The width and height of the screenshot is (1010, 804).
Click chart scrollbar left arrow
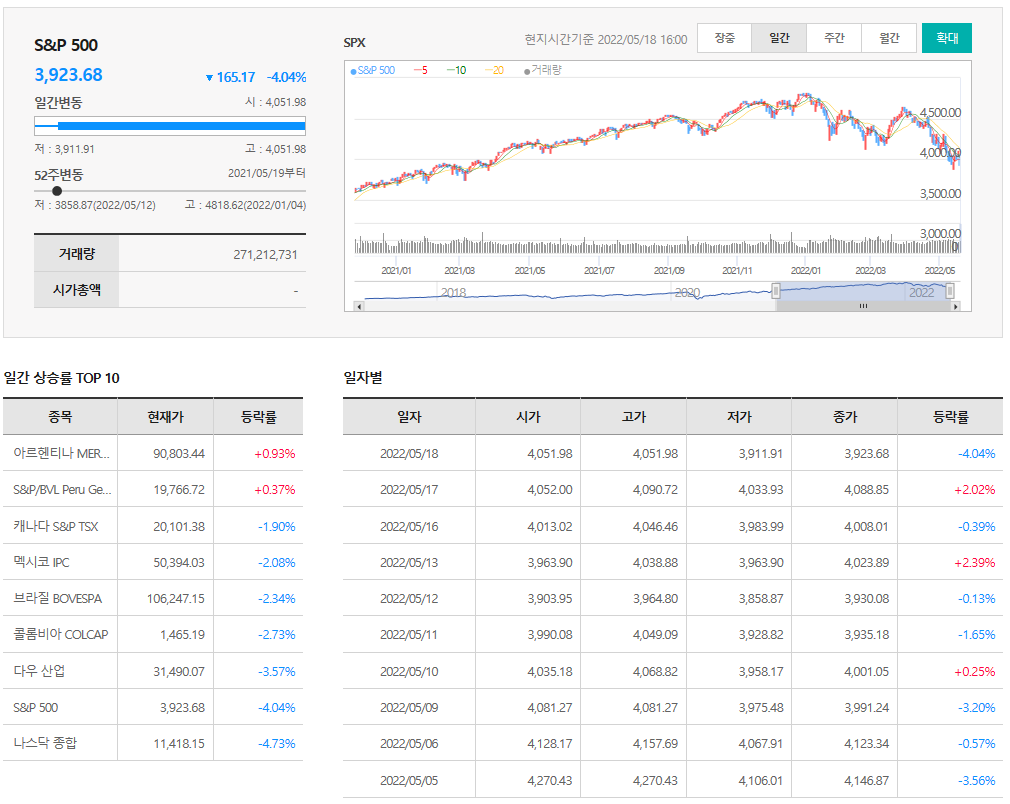tap(359, 307)
